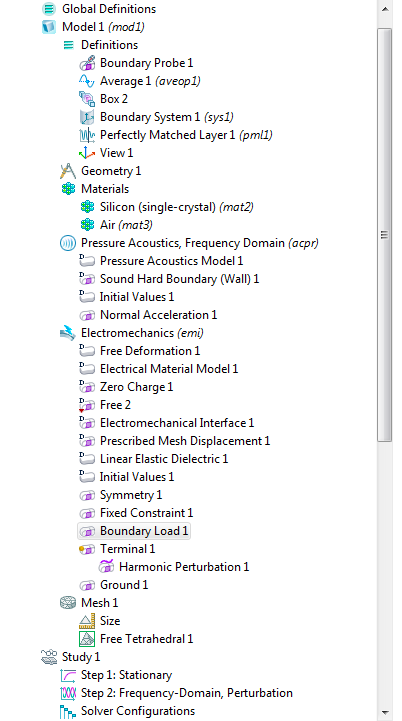
Task: Click the Terminal 1 node icon
Action: click(87, 549)
